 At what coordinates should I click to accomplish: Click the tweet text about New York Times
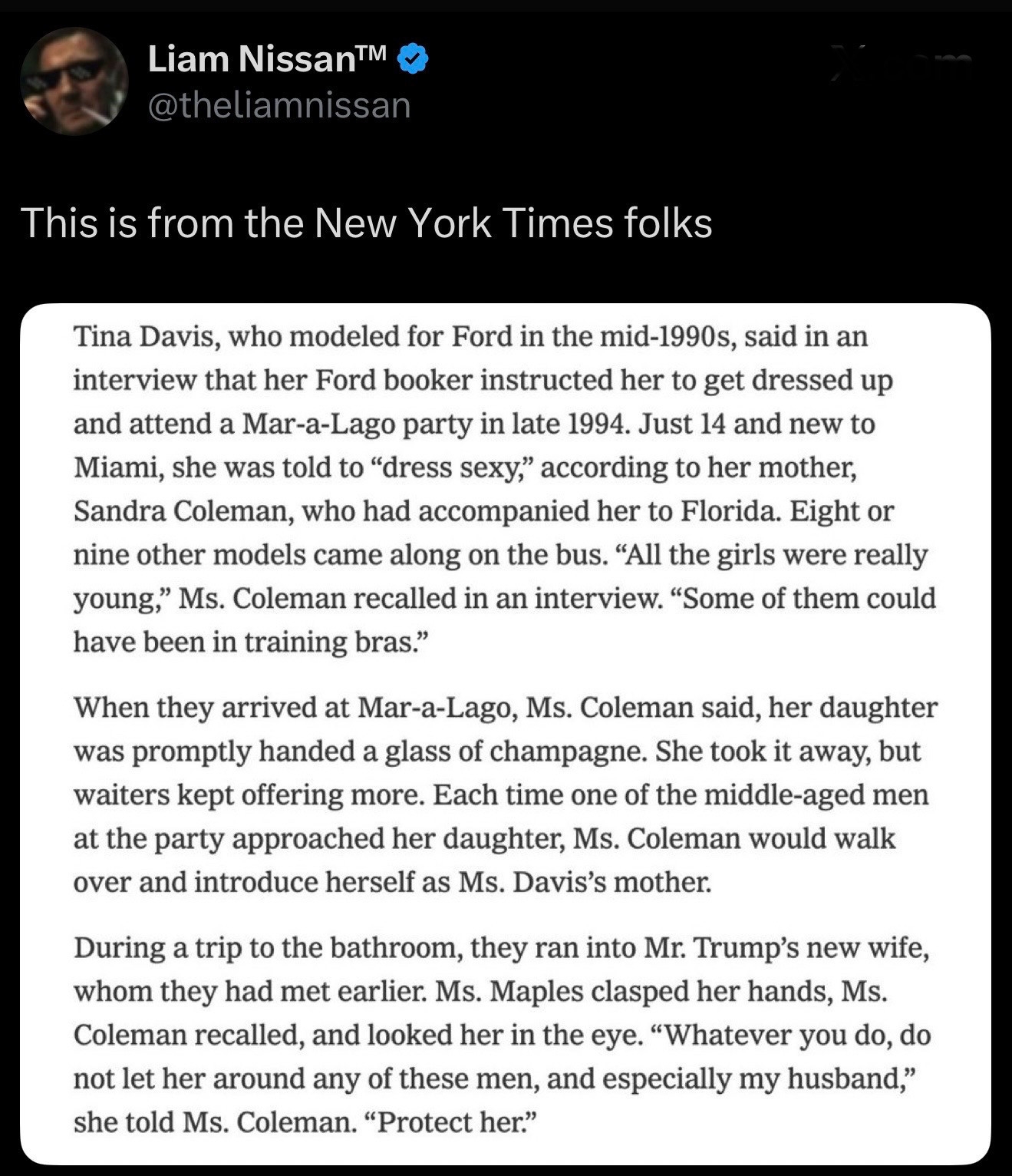(x=367, y=223)
